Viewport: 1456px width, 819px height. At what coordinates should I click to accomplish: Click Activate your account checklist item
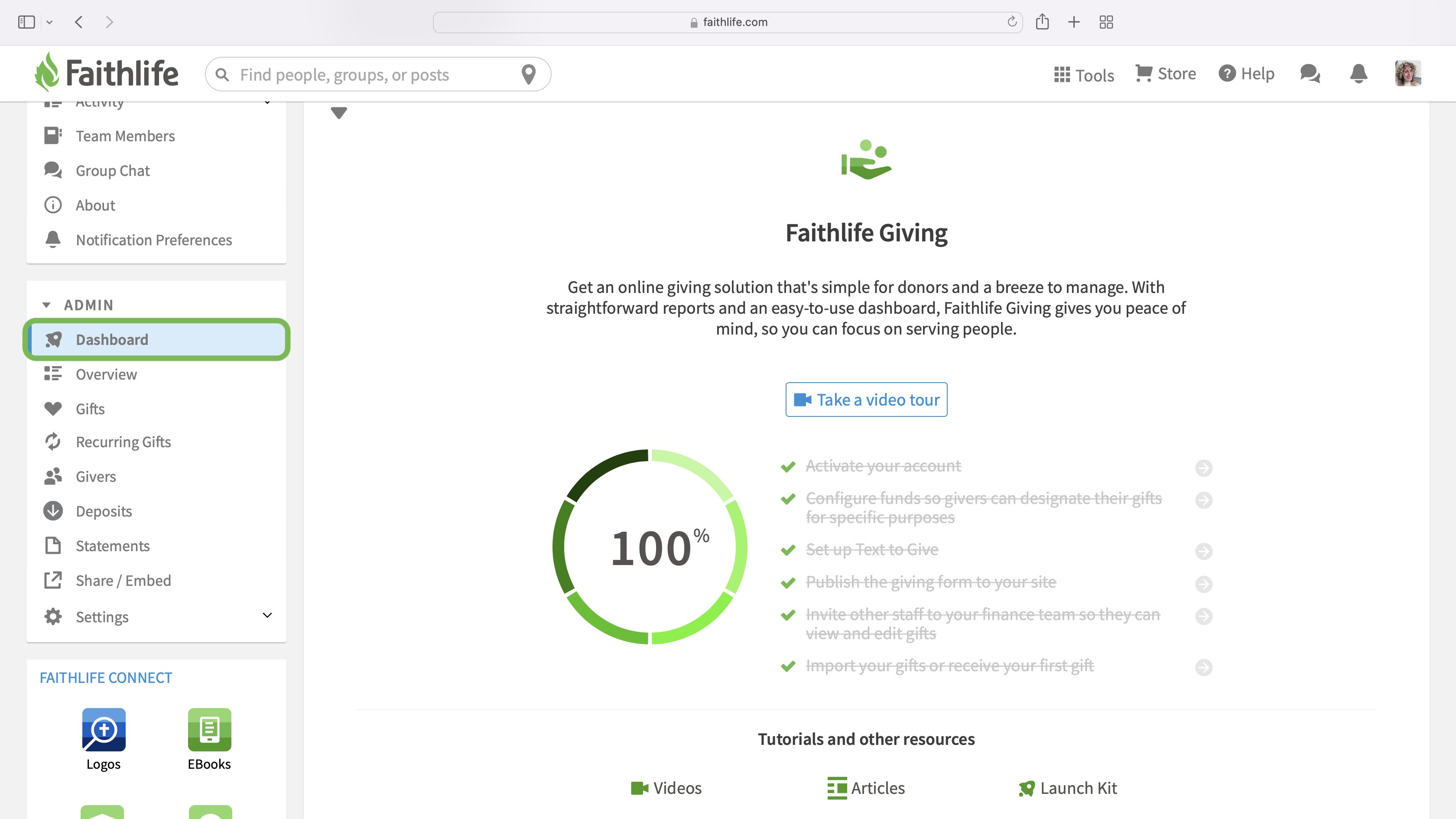coord(883,466)
